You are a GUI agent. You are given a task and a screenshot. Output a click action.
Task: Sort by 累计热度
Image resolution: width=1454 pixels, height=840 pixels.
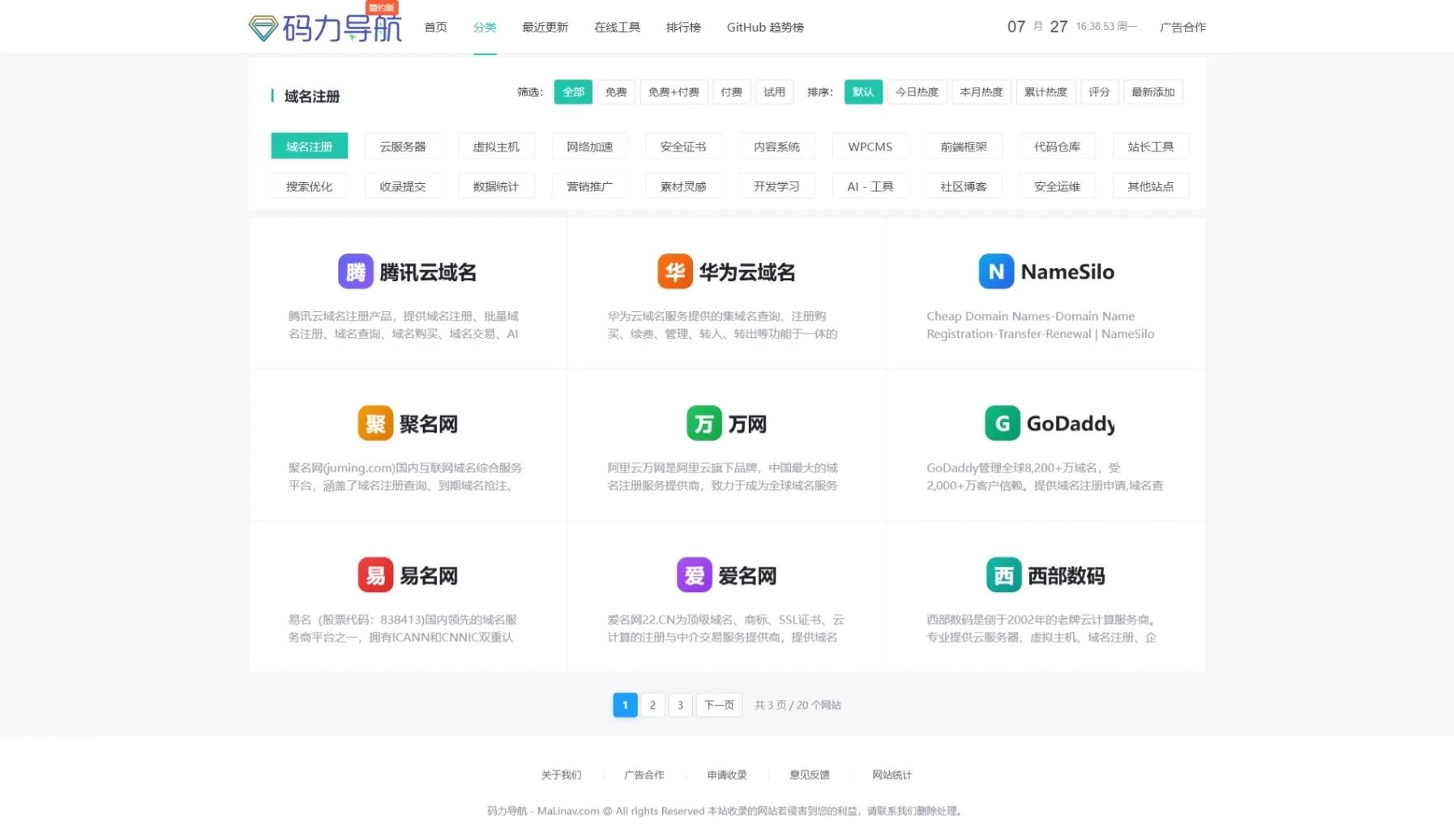click(x=1046, y=92)
